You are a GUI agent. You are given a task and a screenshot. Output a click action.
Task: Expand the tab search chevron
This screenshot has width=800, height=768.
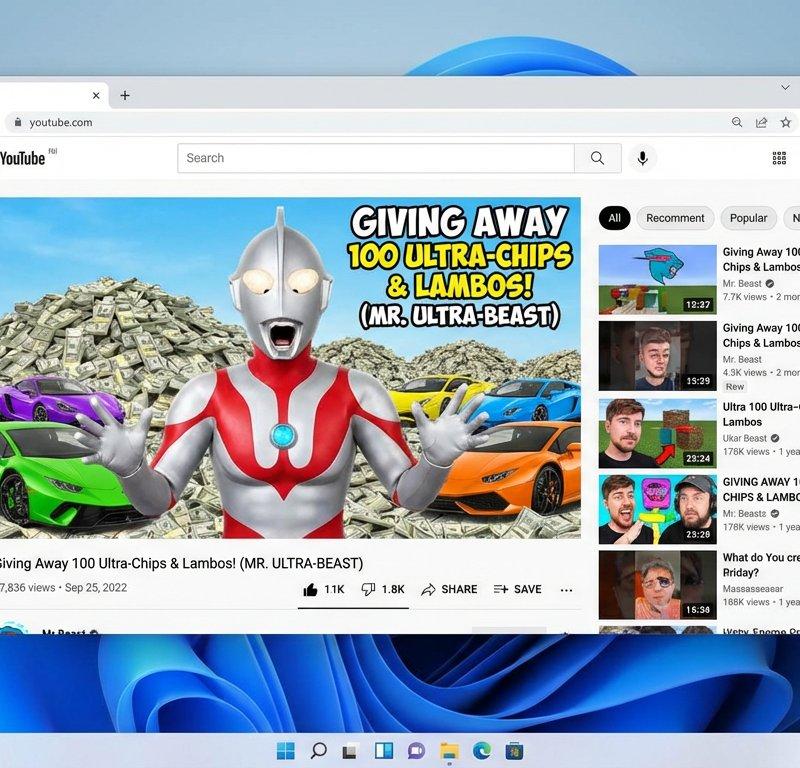click(x=785, y=88)
